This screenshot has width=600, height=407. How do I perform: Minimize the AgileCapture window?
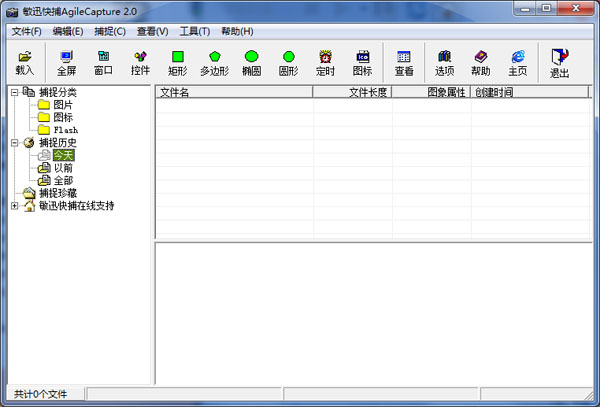click(x=525, y=8)
